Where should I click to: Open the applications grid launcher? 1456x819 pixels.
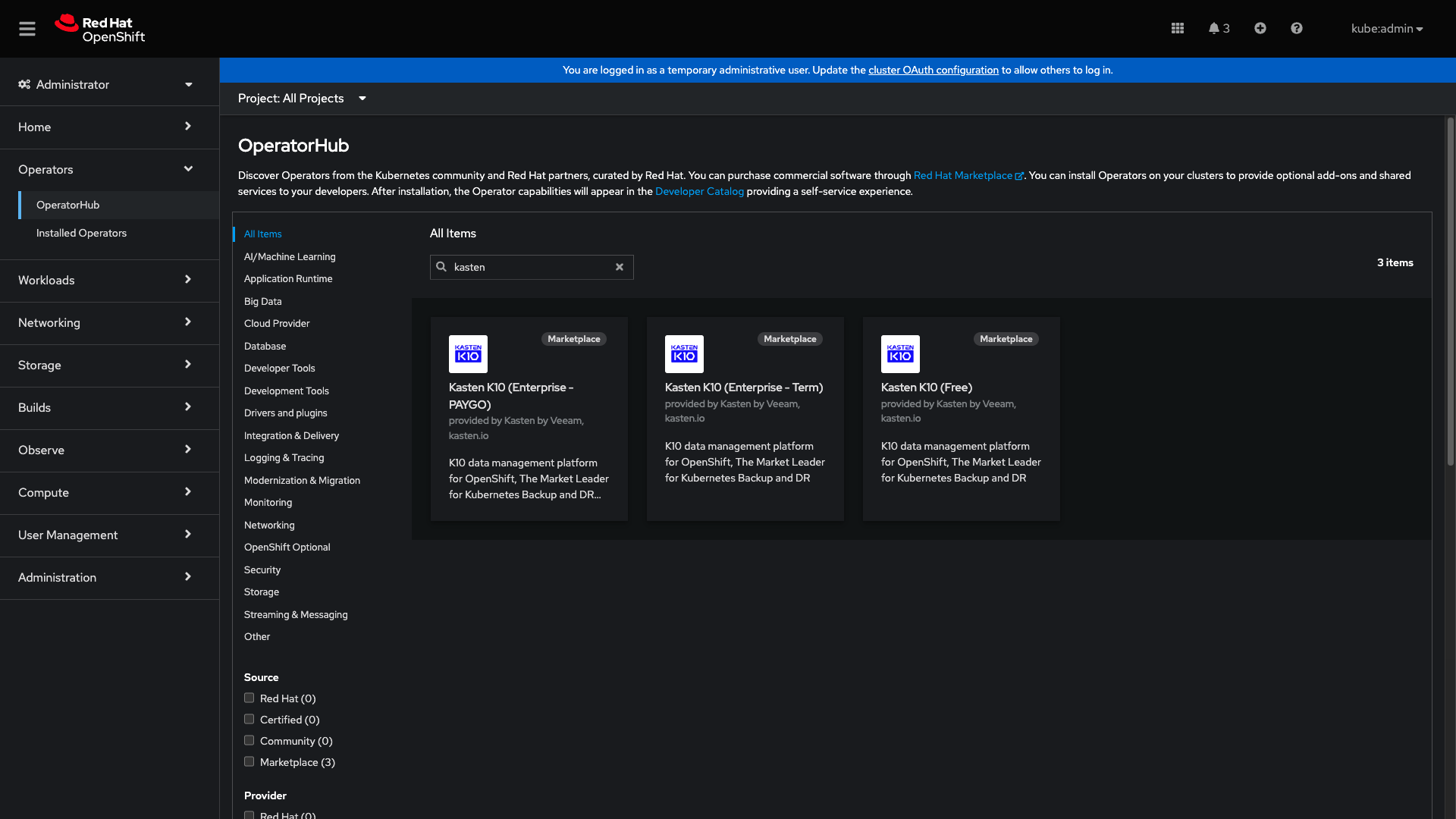click(1177, 28)
